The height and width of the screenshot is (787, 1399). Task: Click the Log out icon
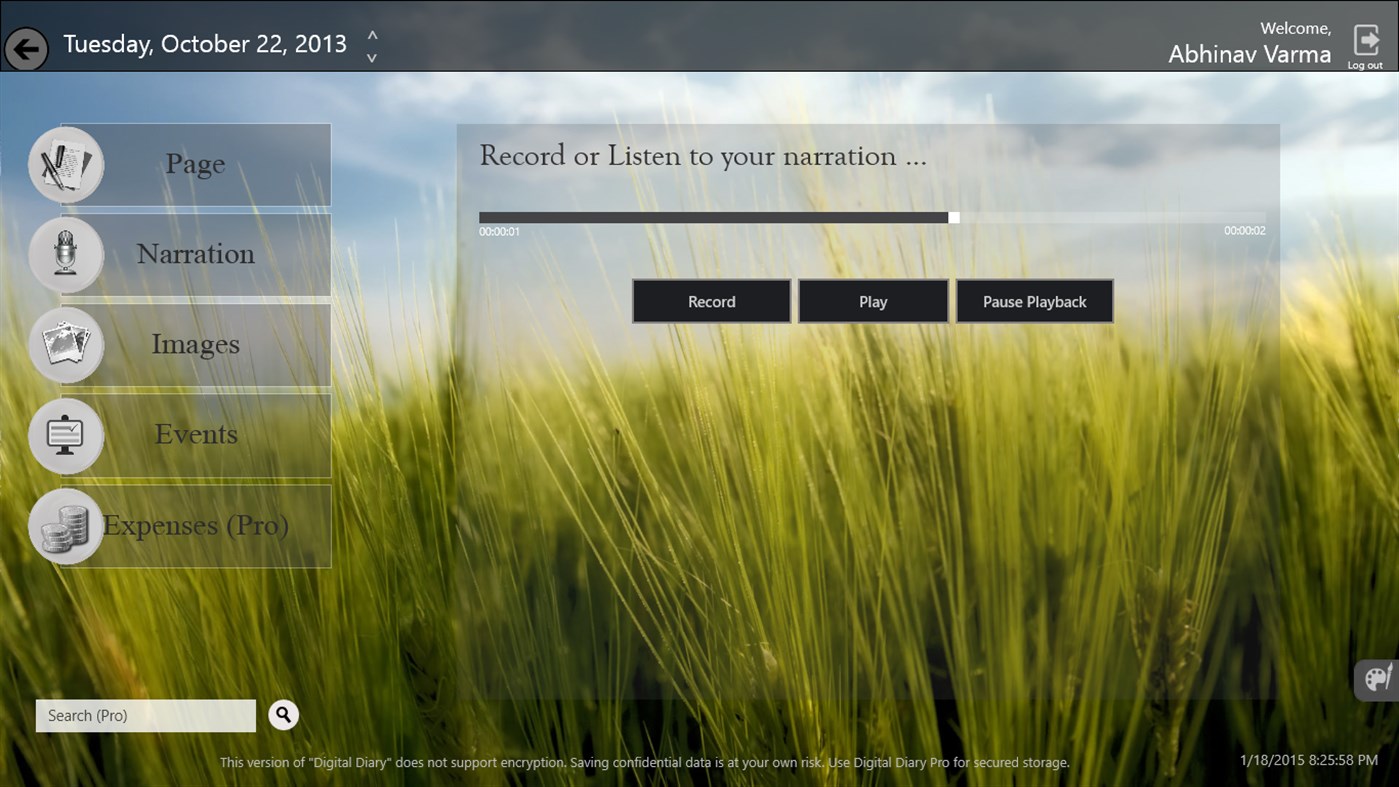1368,41
